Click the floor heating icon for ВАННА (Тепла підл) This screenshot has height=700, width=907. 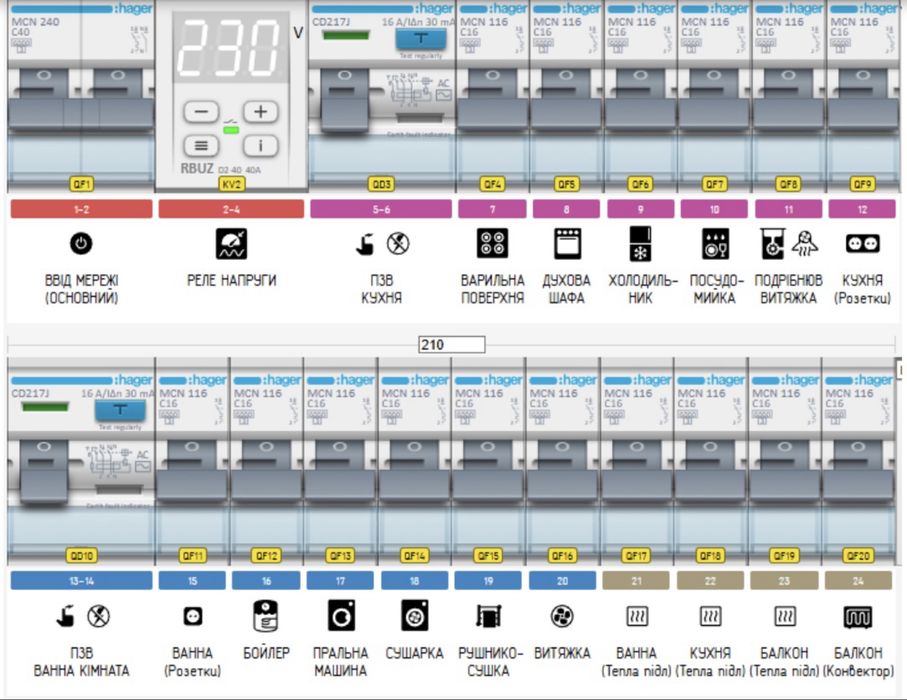coord(636,616)
